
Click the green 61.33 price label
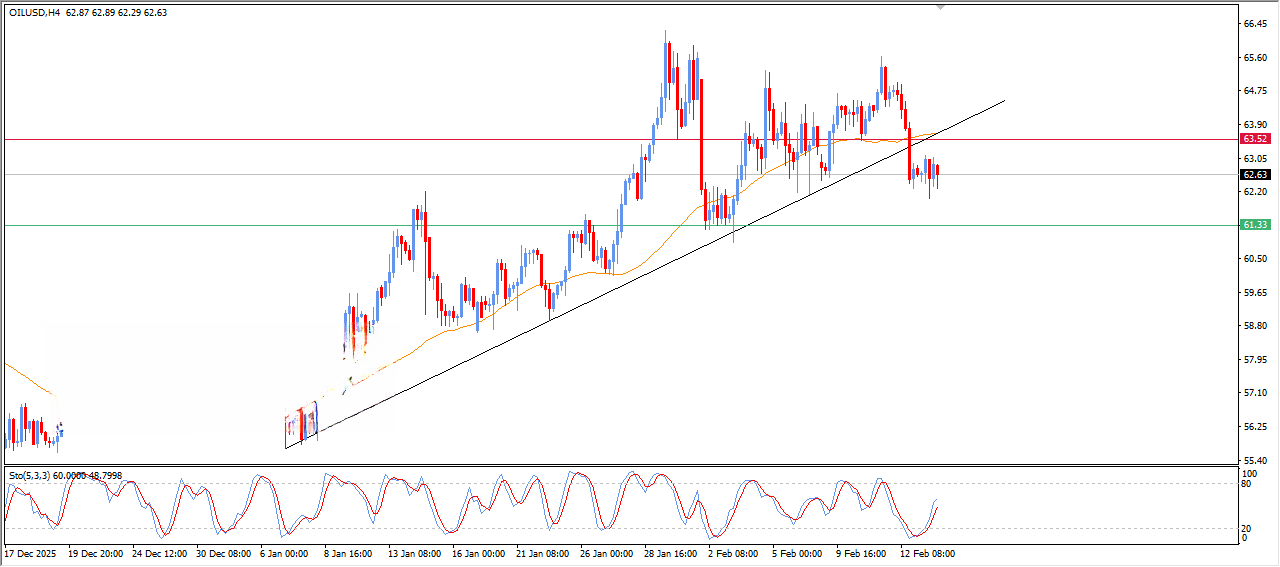pyautogui.click(x=1254, y=225)
